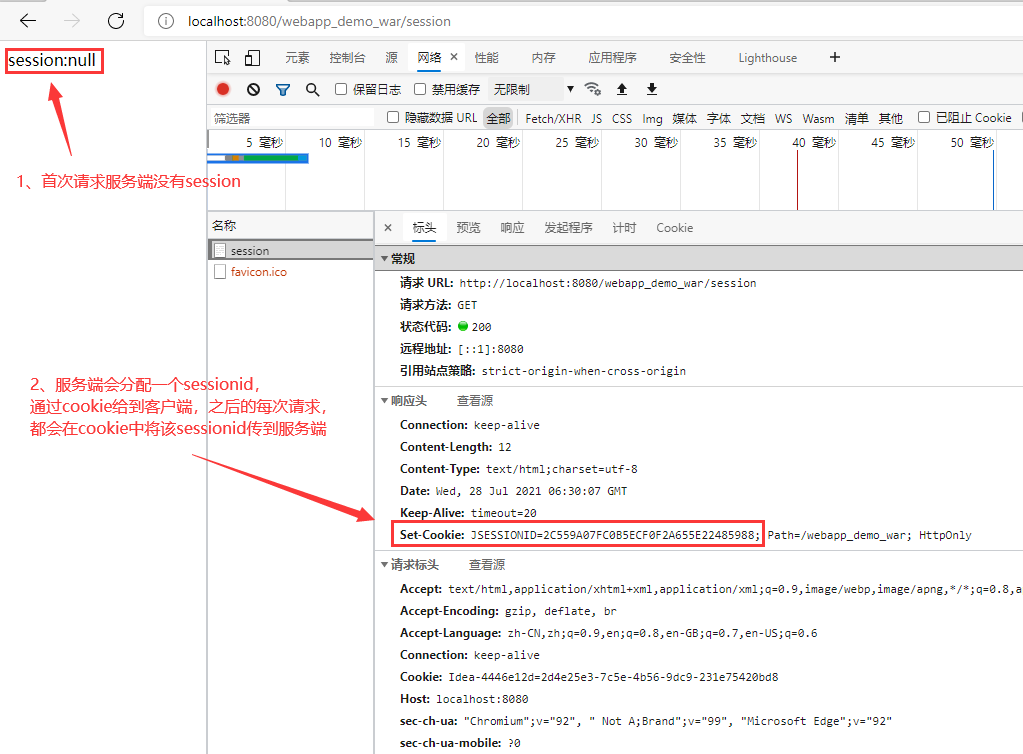Select the 标头 details tab
The image size is (1023, 754).
(424, 228)
